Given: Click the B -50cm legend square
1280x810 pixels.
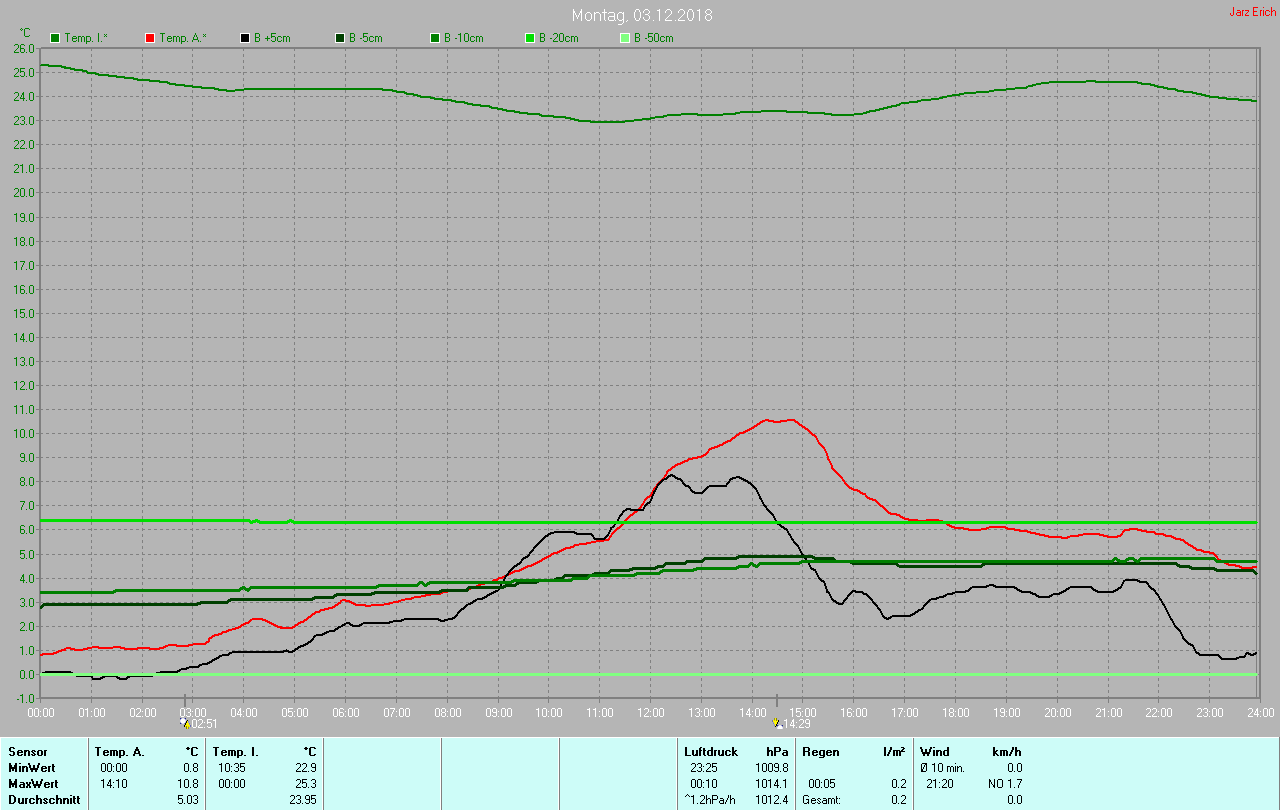Looking at the screenshot, I should [625, 38].
